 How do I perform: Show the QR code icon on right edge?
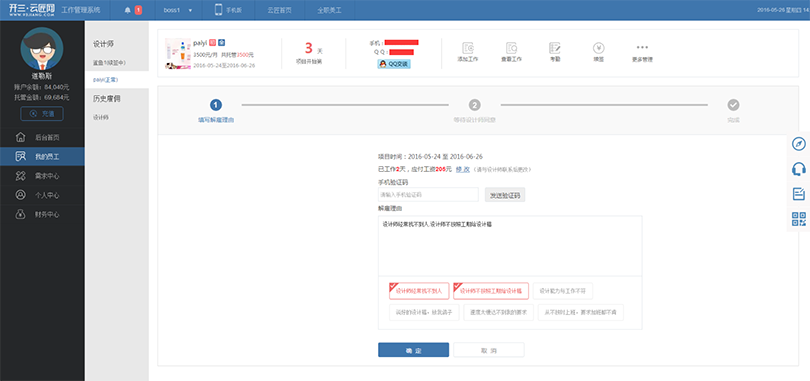coord(799,218)
